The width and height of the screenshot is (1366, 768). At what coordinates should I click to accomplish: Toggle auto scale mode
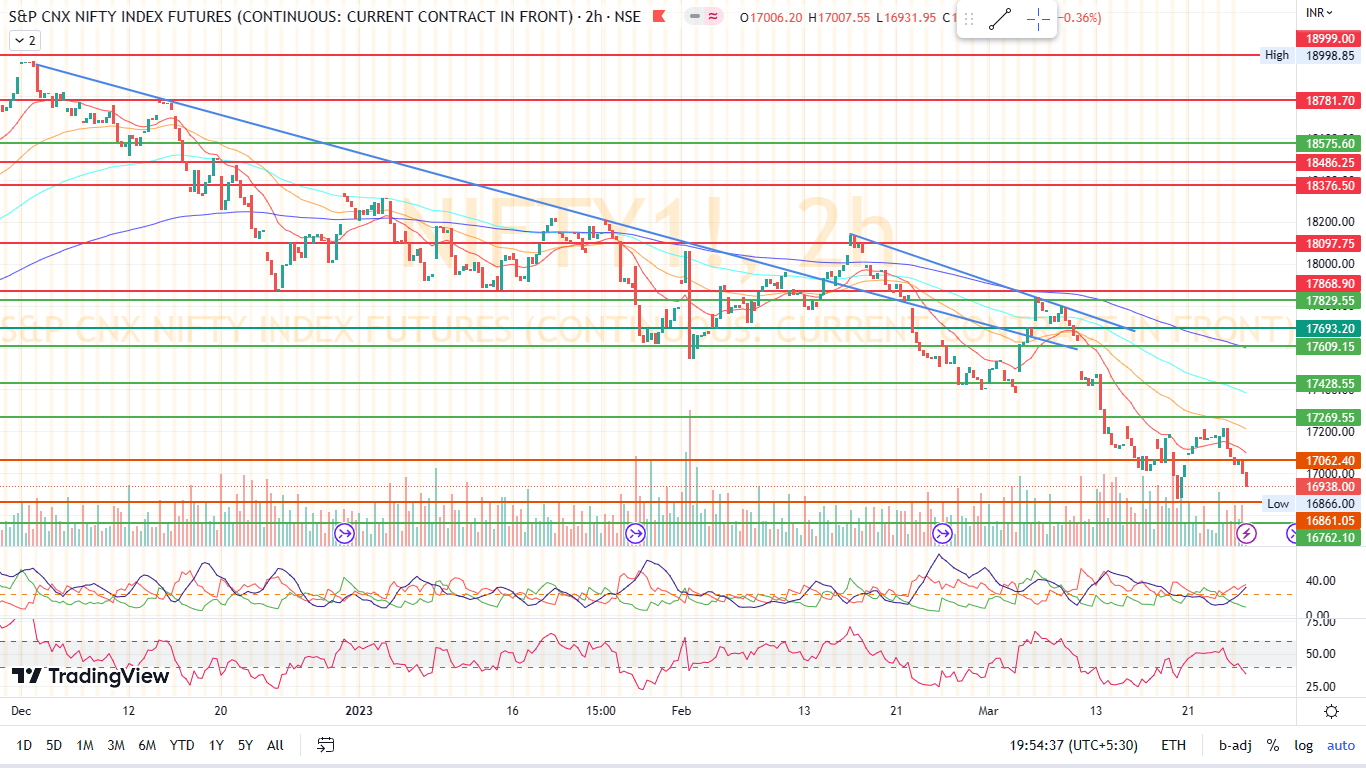click(x=1341, y=745)
